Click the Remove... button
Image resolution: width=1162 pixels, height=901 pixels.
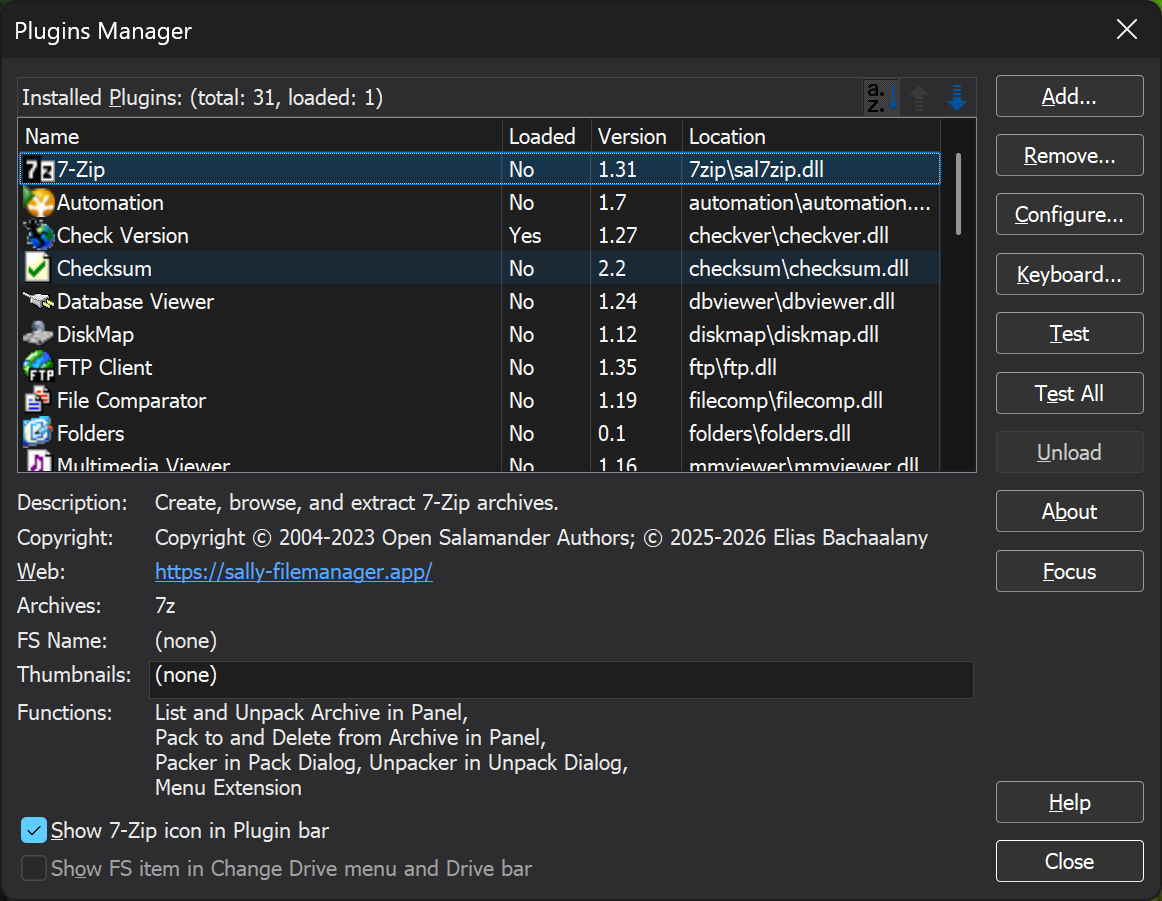(1069, 156)
